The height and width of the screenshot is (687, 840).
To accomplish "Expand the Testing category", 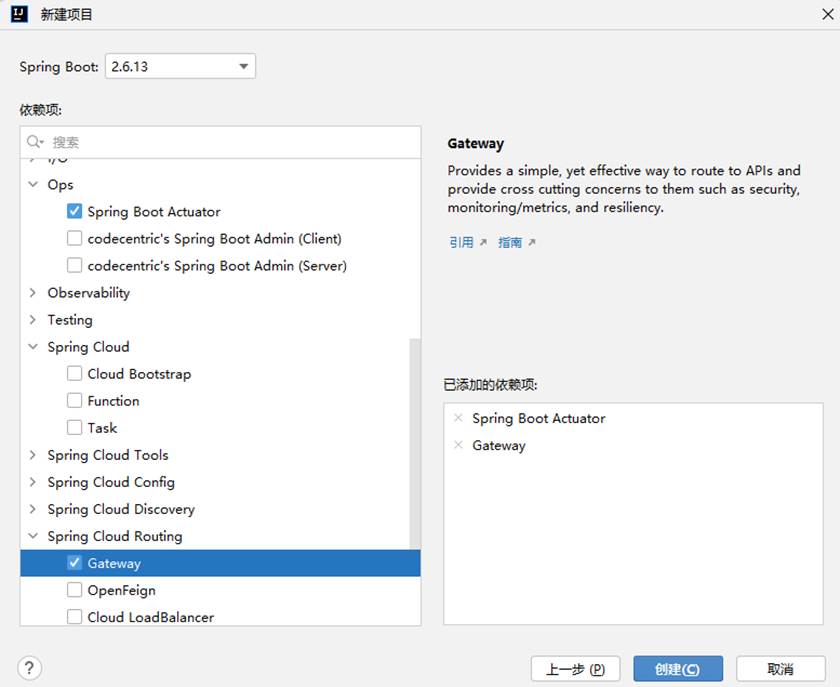I will [x=33, y=319].
